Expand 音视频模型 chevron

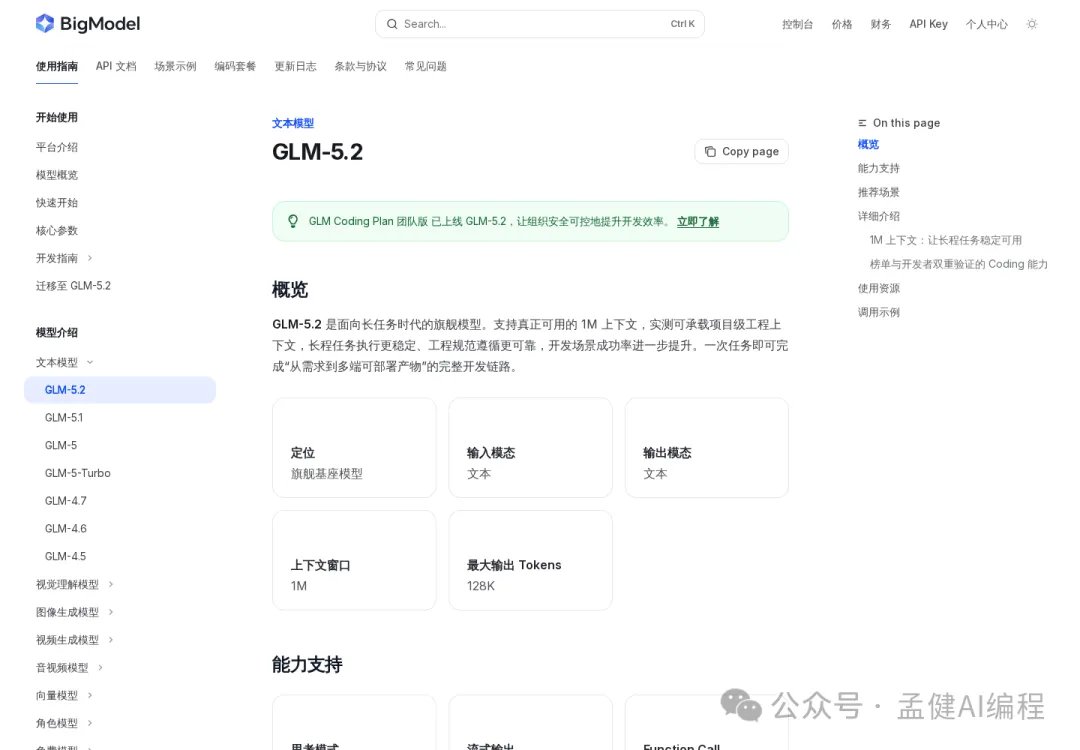(x=101, y=667)
